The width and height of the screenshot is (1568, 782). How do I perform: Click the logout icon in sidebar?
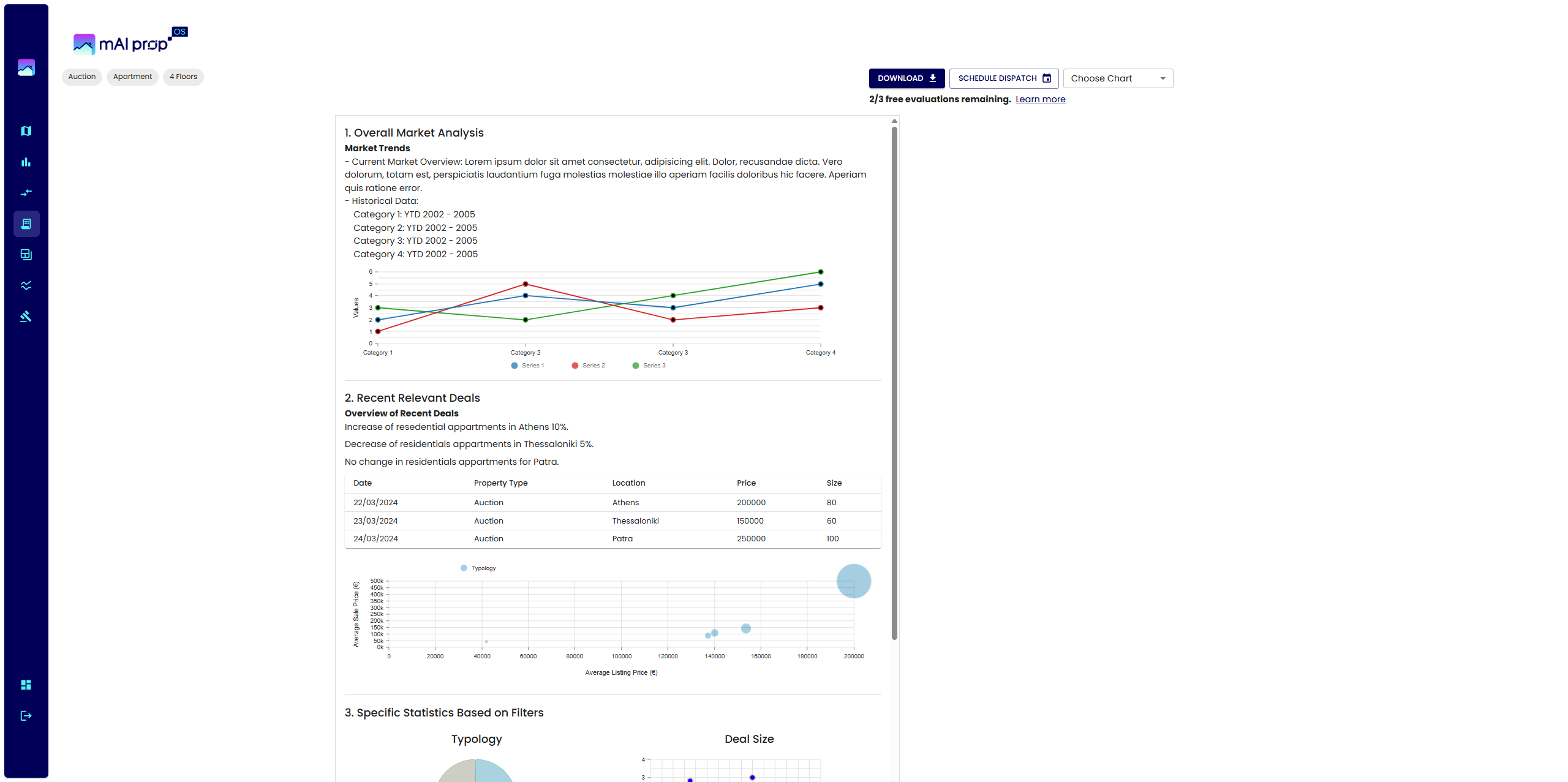(26, 716)
